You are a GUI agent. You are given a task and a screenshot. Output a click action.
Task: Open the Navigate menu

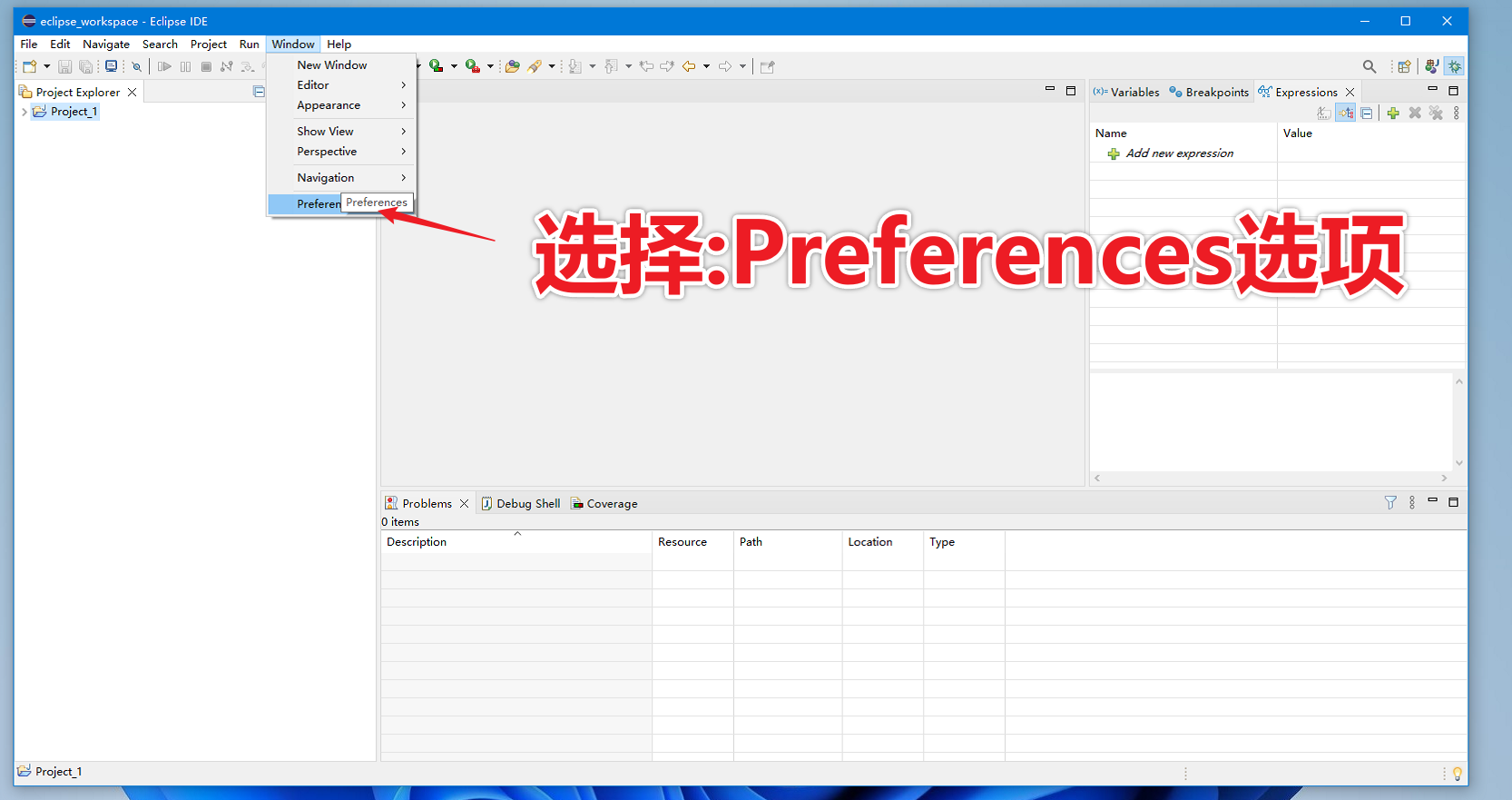(x=106, y=44)
